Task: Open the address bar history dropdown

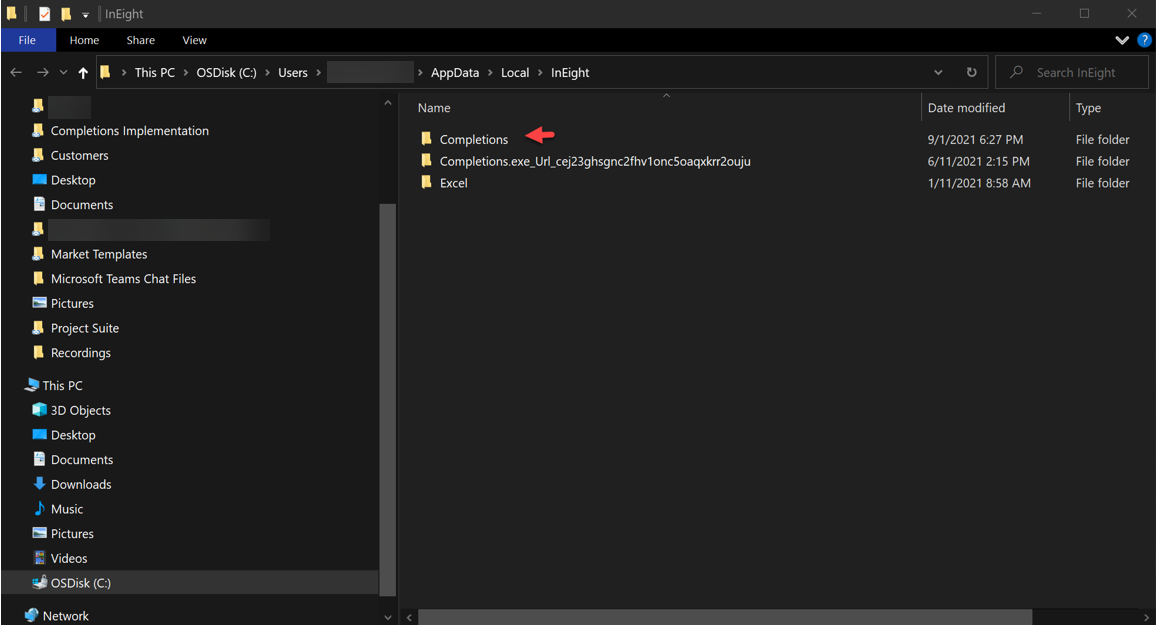Action: (x=938, y=73)
